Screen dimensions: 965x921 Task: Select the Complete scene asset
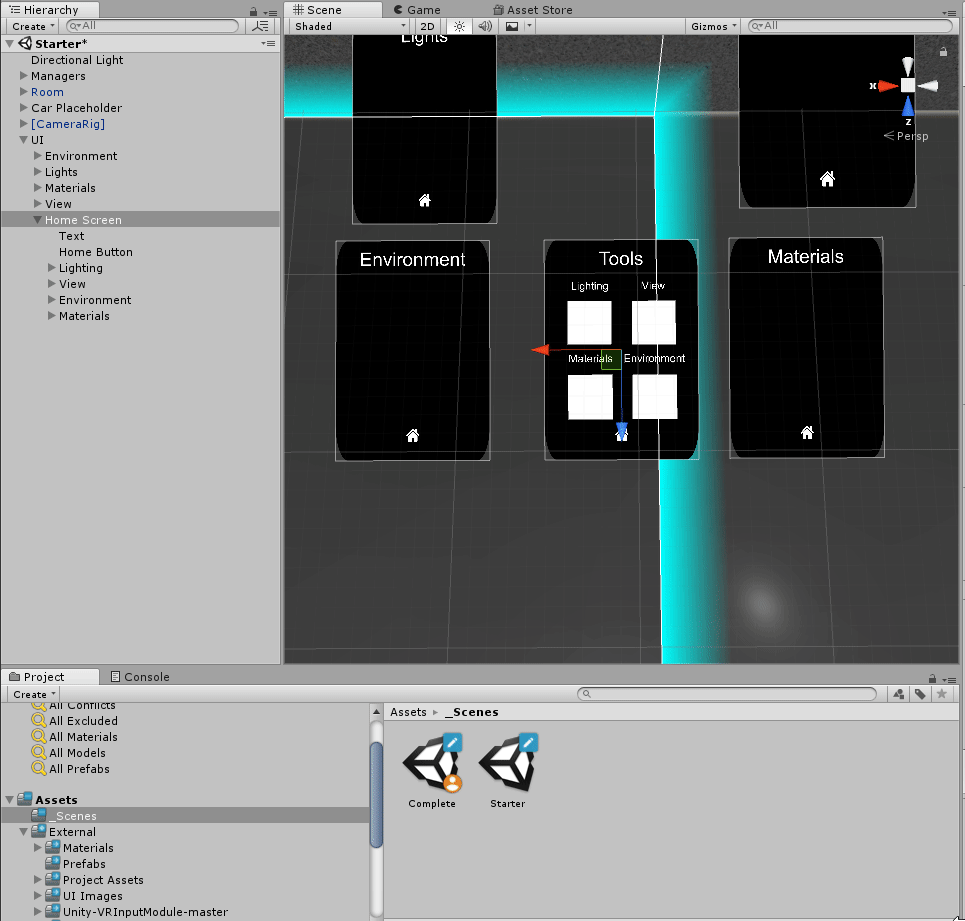(432, 765)
